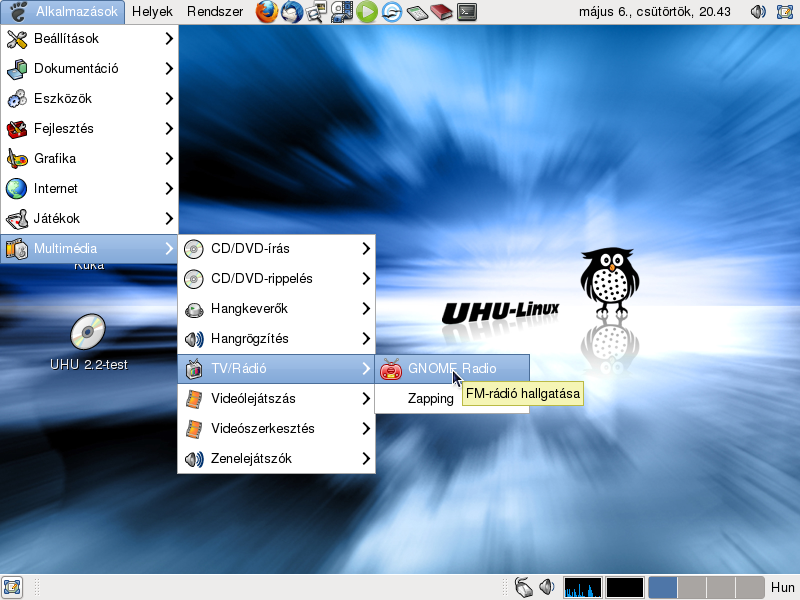
Task: Select the Multimédia menu entry
Action: click(x=90, y=249)
